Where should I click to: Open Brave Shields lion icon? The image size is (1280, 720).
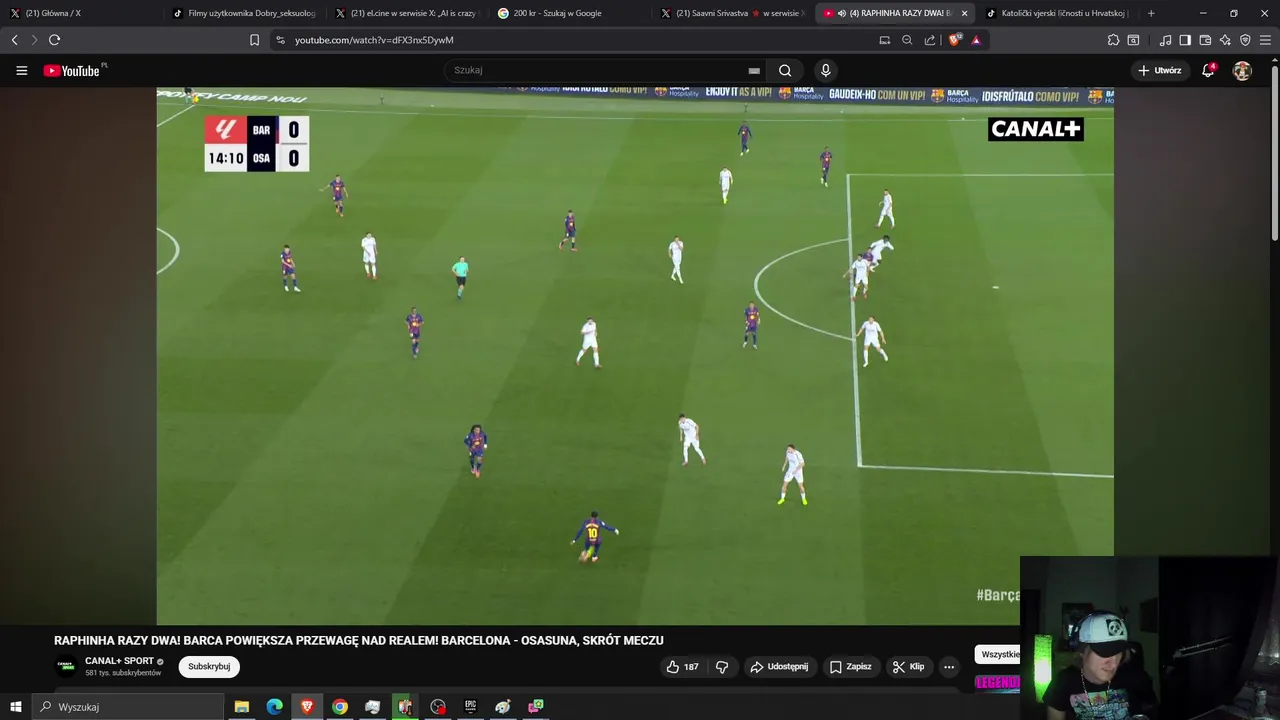click(954, 40)
